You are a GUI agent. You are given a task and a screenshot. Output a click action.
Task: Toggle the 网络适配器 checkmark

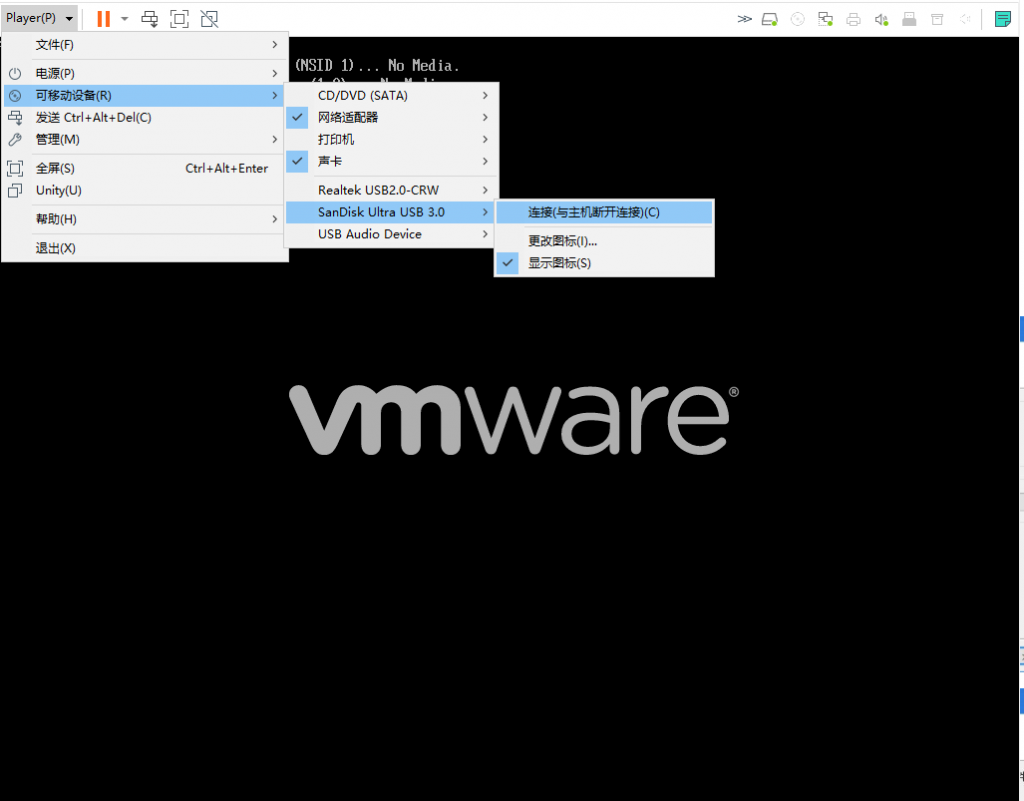pyautogui.click(x=297, y=118)
